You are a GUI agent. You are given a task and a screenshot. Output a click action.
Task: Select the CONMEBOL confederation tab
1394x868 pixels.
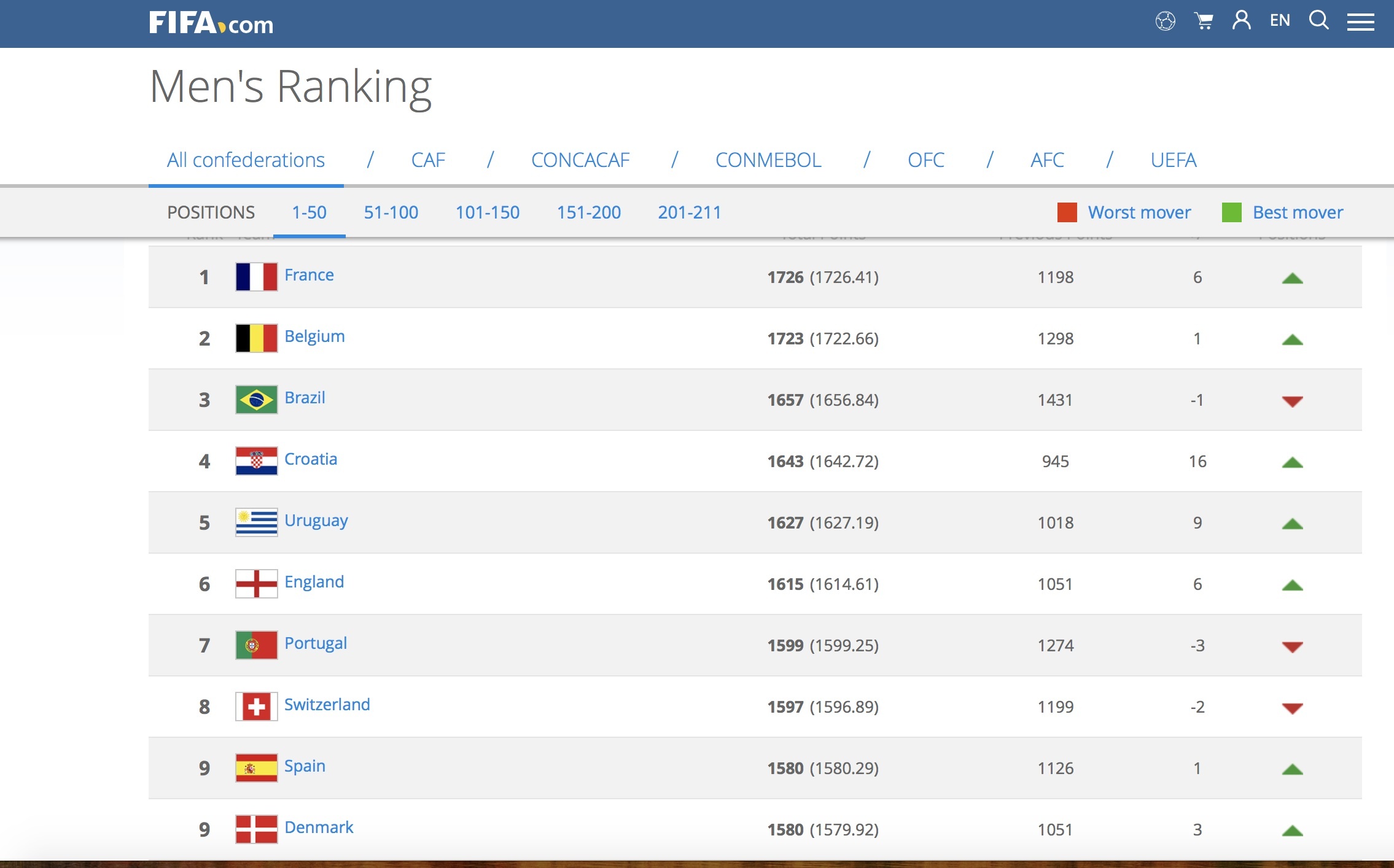coord(768,160)
